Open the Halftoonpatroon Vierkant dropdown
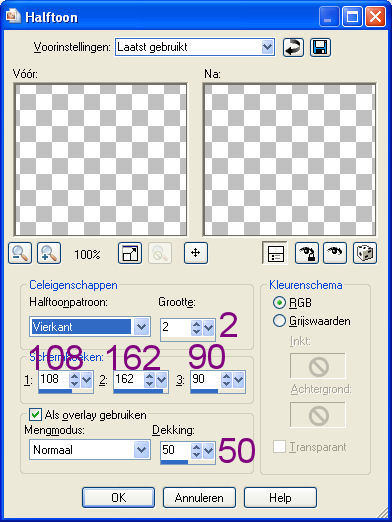 point(142,327)
